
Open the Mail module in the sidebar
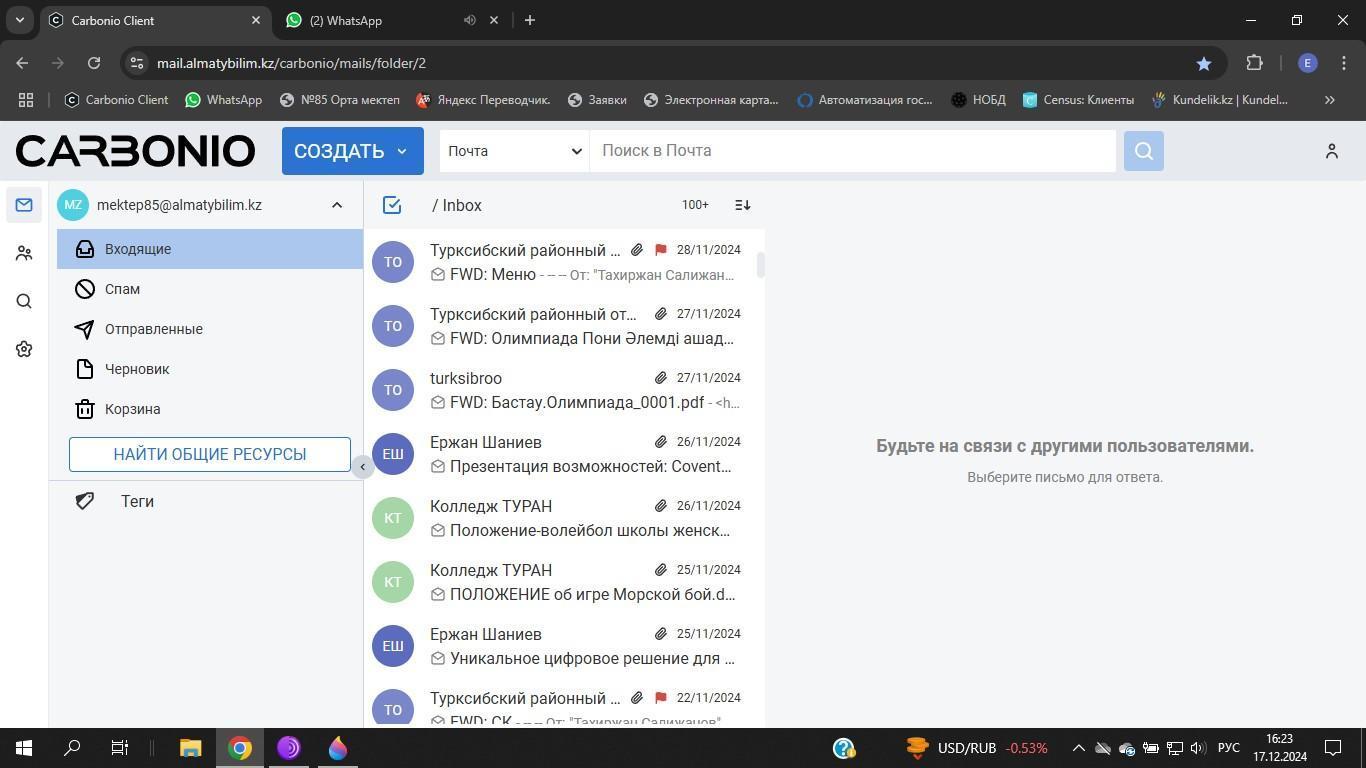(x=24, y=205)
